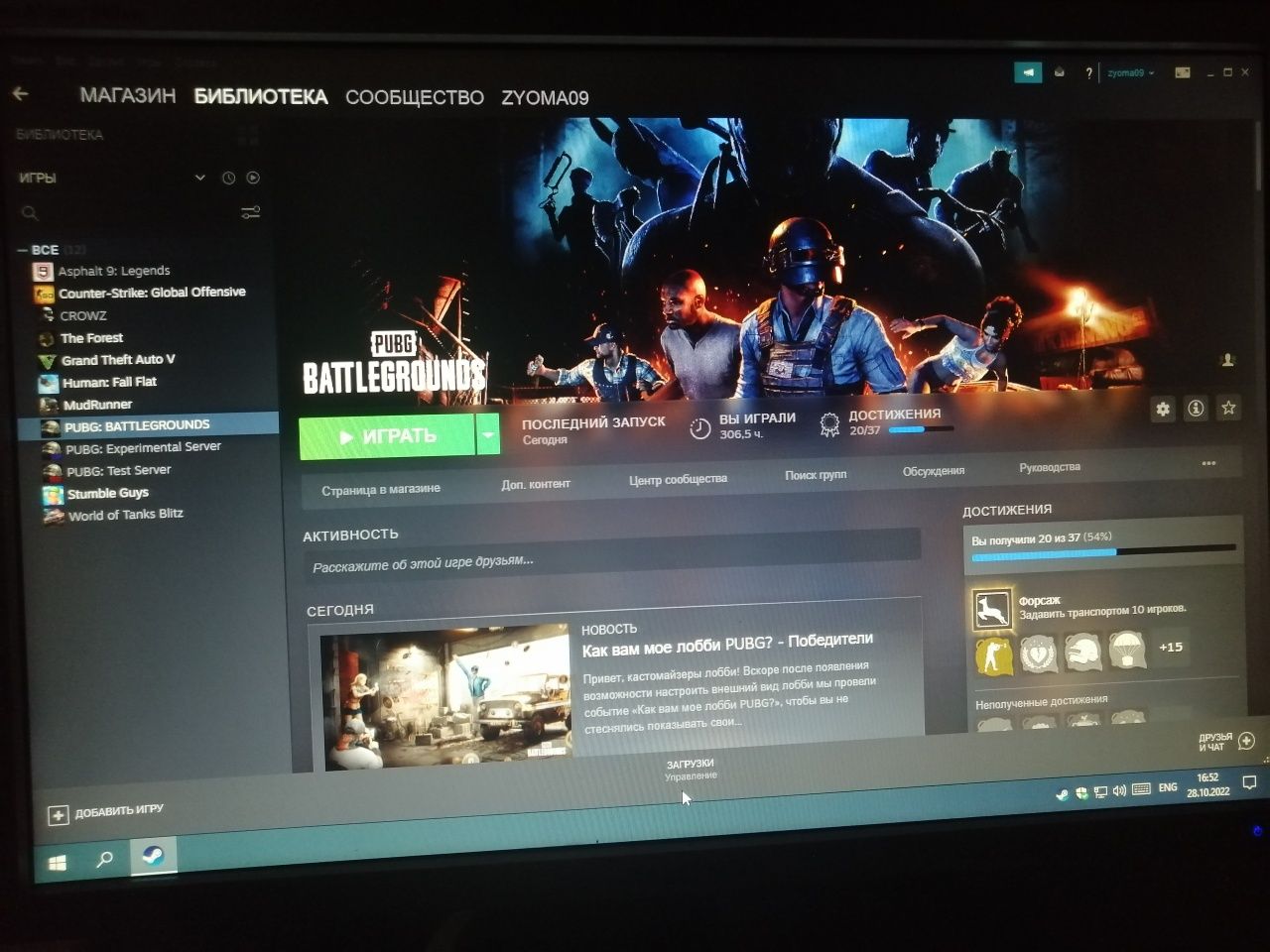
Task: Open Steam help question mark
Action: pyautogui.click(x=1088, y=73)
